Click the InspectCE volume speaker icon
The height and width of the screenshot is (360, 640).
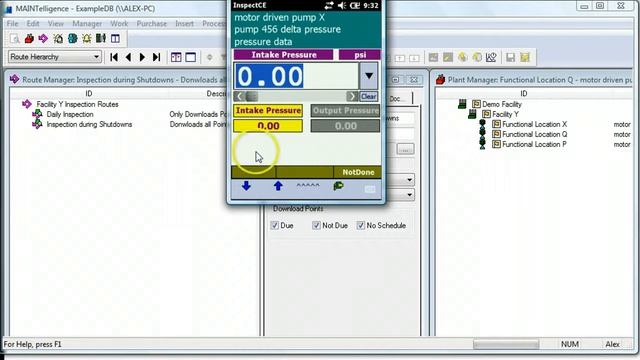(342, 5)
